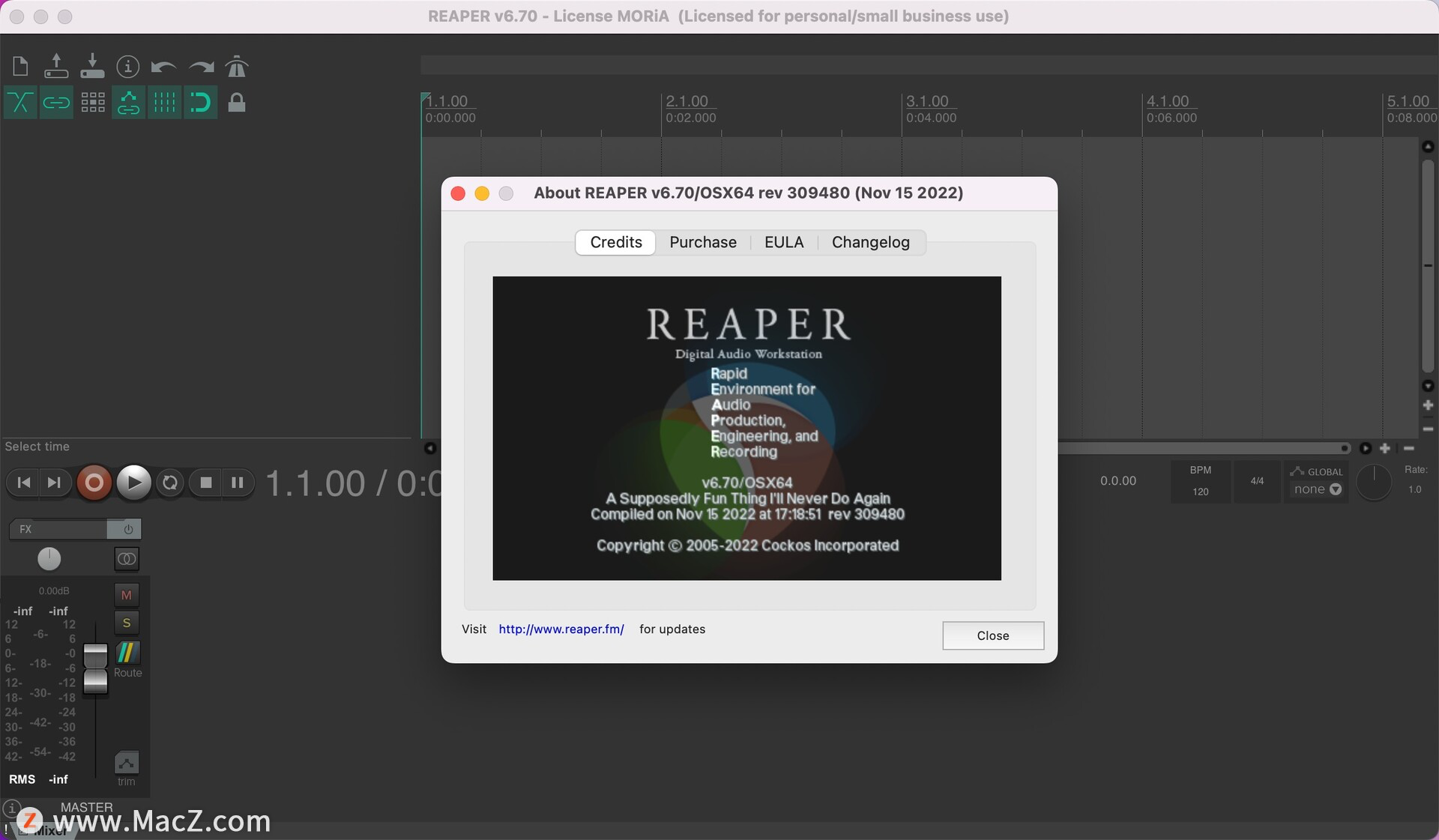The width and height of the screenshot is (1439, 840).
Task: Click the New Project file icon
Action: [x=20, y=67]
